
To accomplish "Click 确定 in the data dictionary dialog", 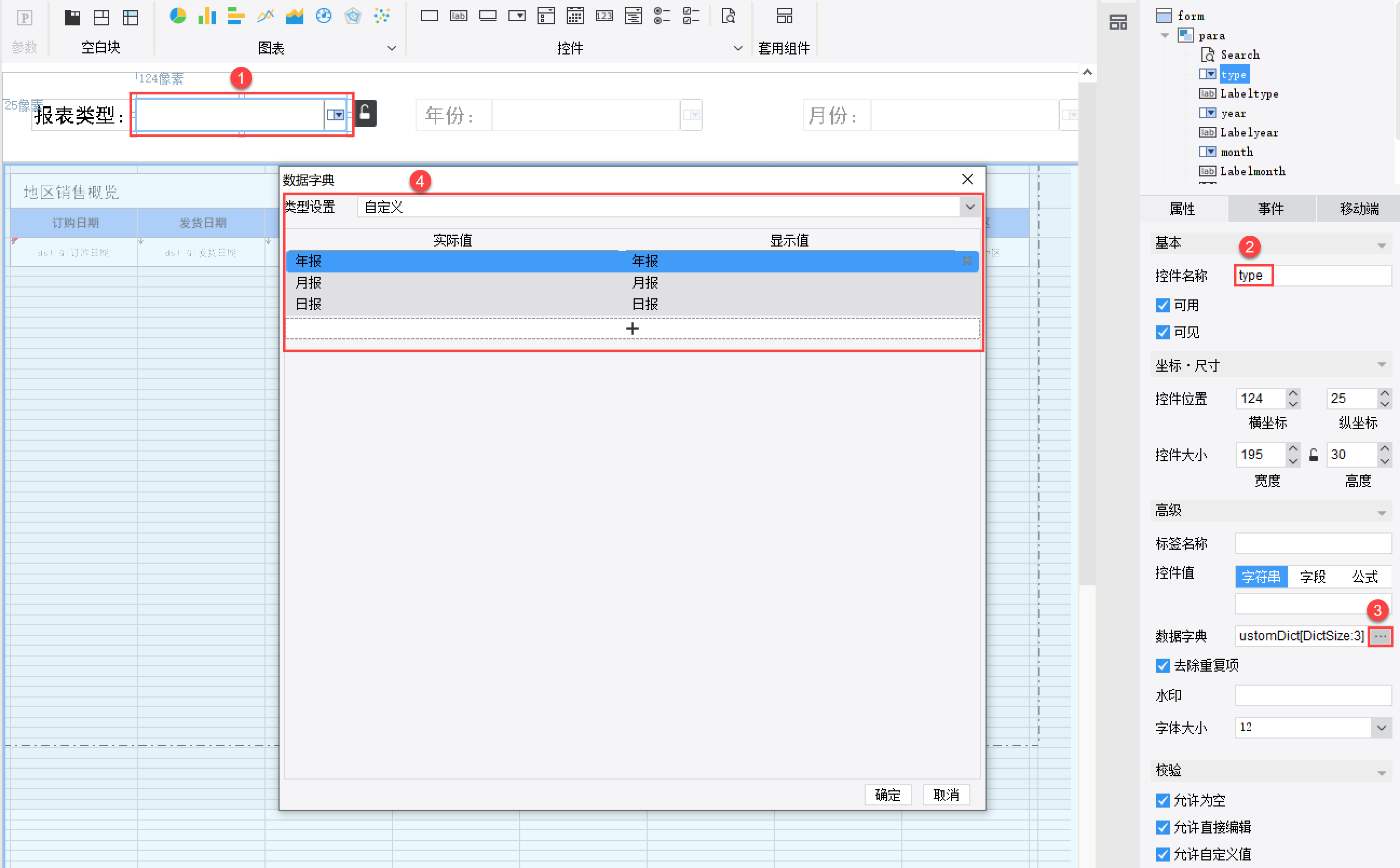I will 887,795.
